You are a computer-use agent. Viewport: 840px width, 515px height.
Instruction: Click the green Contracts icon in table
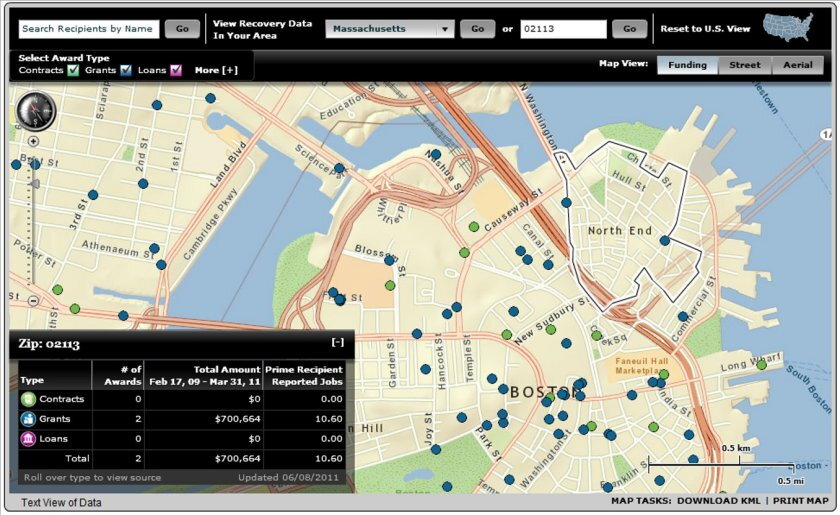coord(28,399)
